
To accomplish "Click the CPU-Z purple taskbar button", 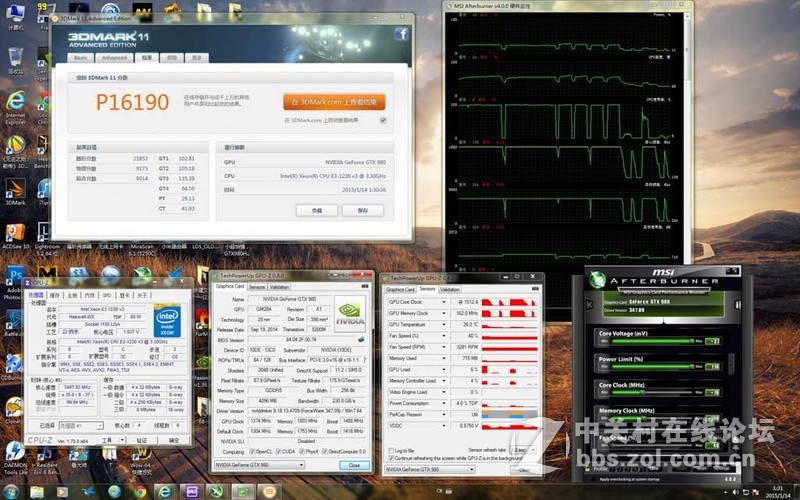I will [192, 491].
